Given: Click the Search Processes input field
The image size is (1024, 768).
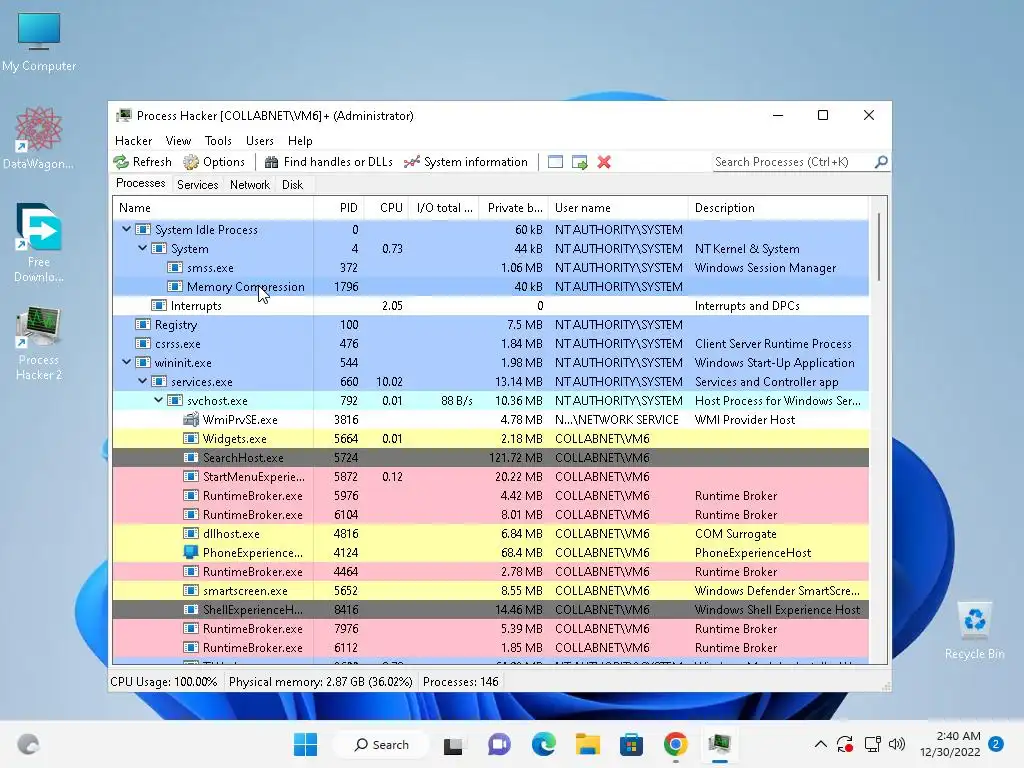Looking at the screenshot, I should click(x=792, y=162).
